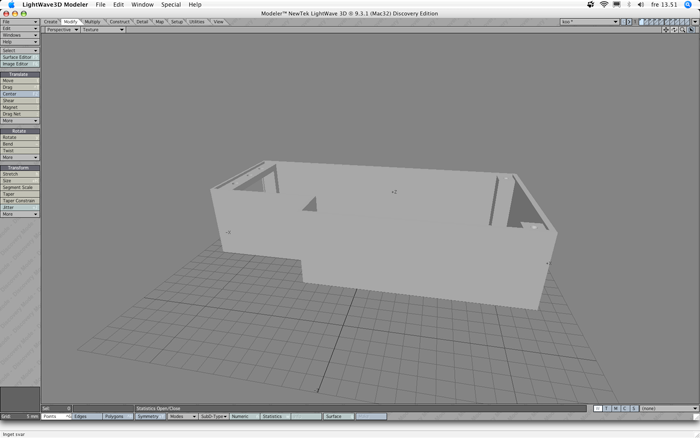This screenshot has height=438, width=700.
Task: Toggle Symmetry mode
Action: [x=150, y=417]
